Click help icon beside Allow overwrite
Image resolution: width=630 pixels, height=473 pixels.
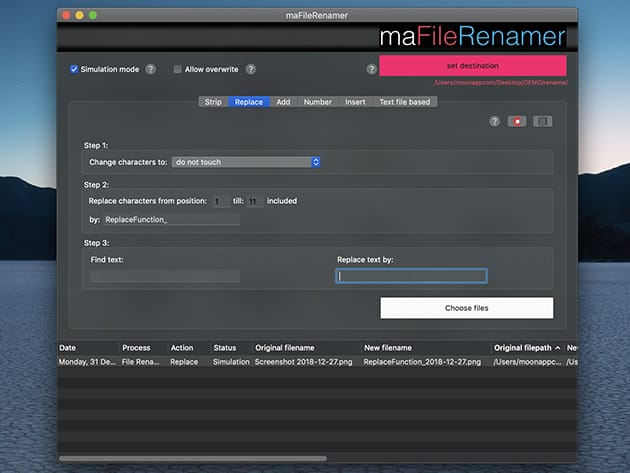[251, 70]
